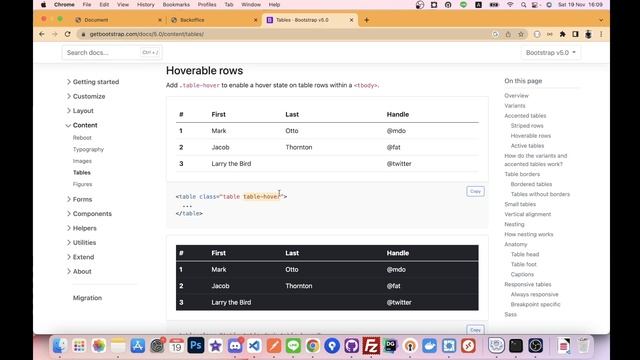Jump to Bordered tables section
The image size is (640, 360).
coord(531,184)
